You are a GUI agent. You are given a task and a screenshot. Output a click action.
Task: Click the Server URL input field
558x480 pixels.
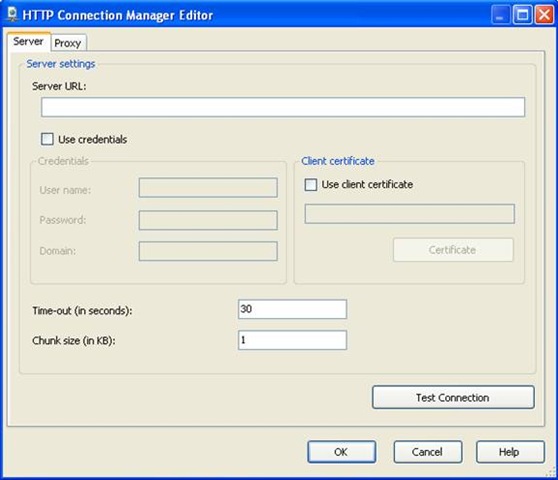283,107
